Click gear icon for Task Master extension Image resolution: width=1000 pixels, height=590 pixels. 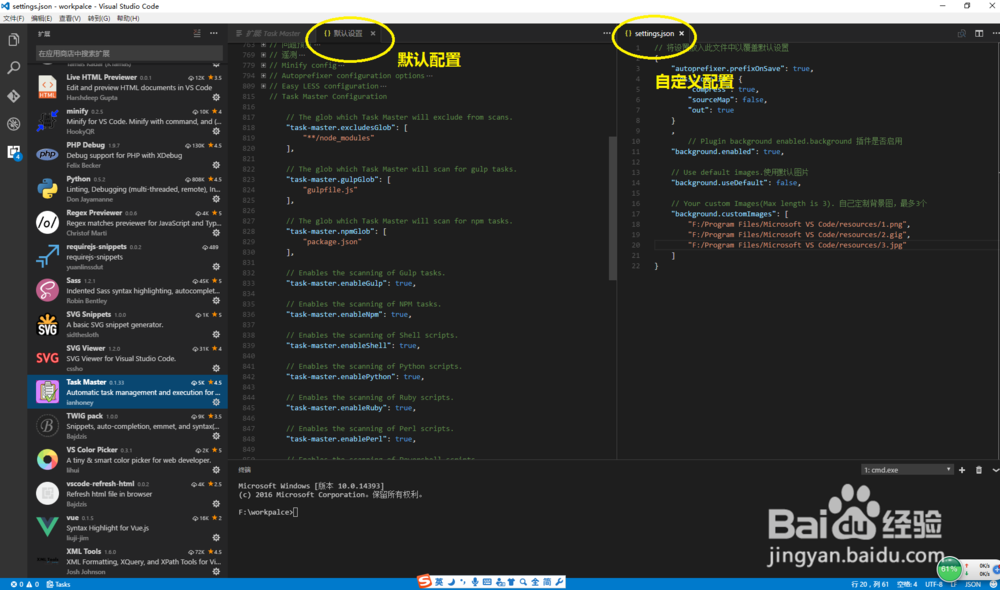tap(216, 402)
